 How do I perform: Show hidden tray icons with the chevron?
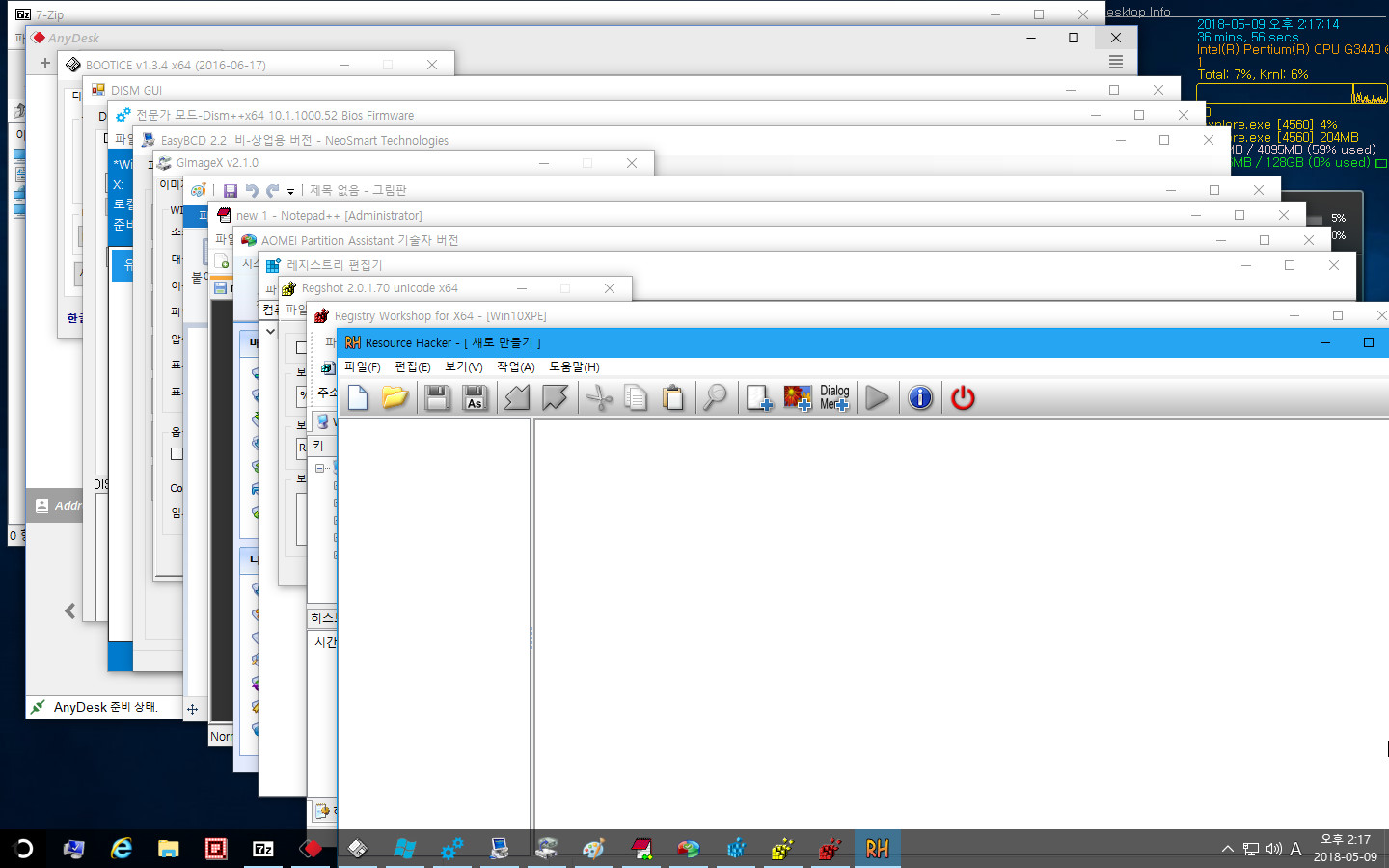[1227, 849]
